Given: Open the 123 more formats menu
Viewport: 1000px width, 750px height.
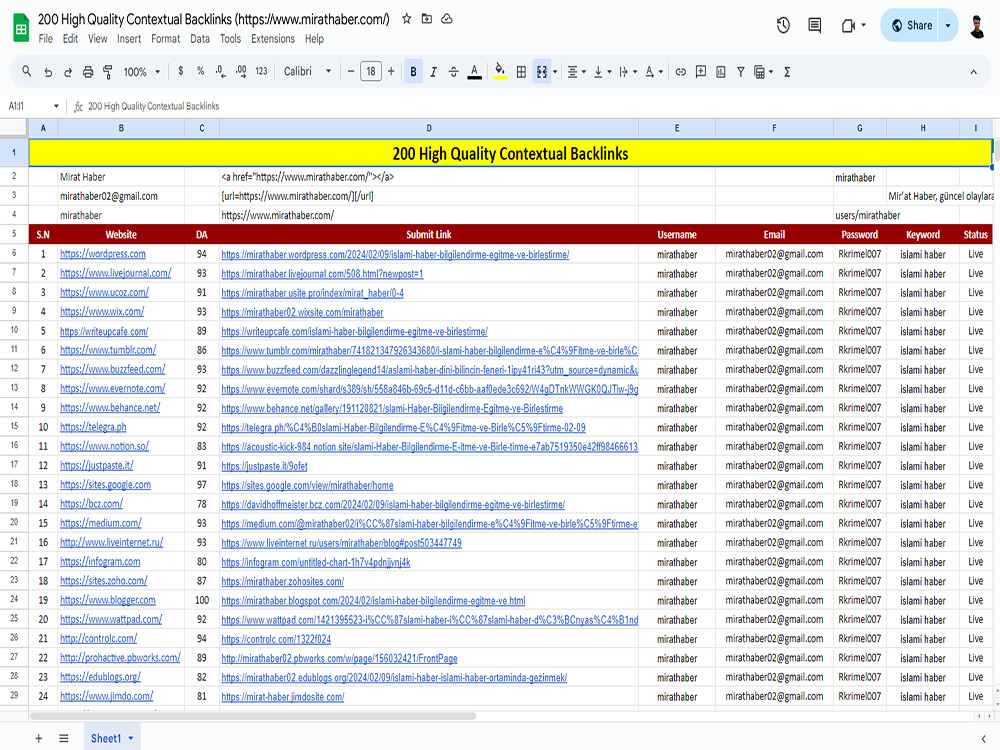Looking at the screenshot, I should (261, 71).
